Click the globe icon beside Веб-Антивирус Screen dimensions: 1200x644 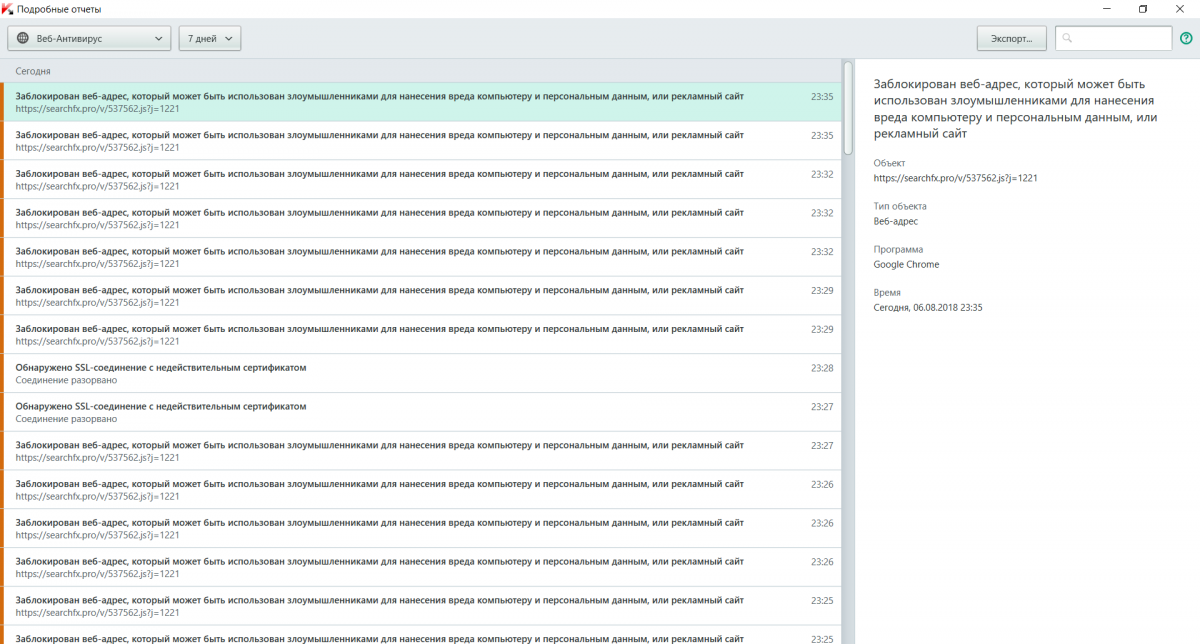[23, 38]
